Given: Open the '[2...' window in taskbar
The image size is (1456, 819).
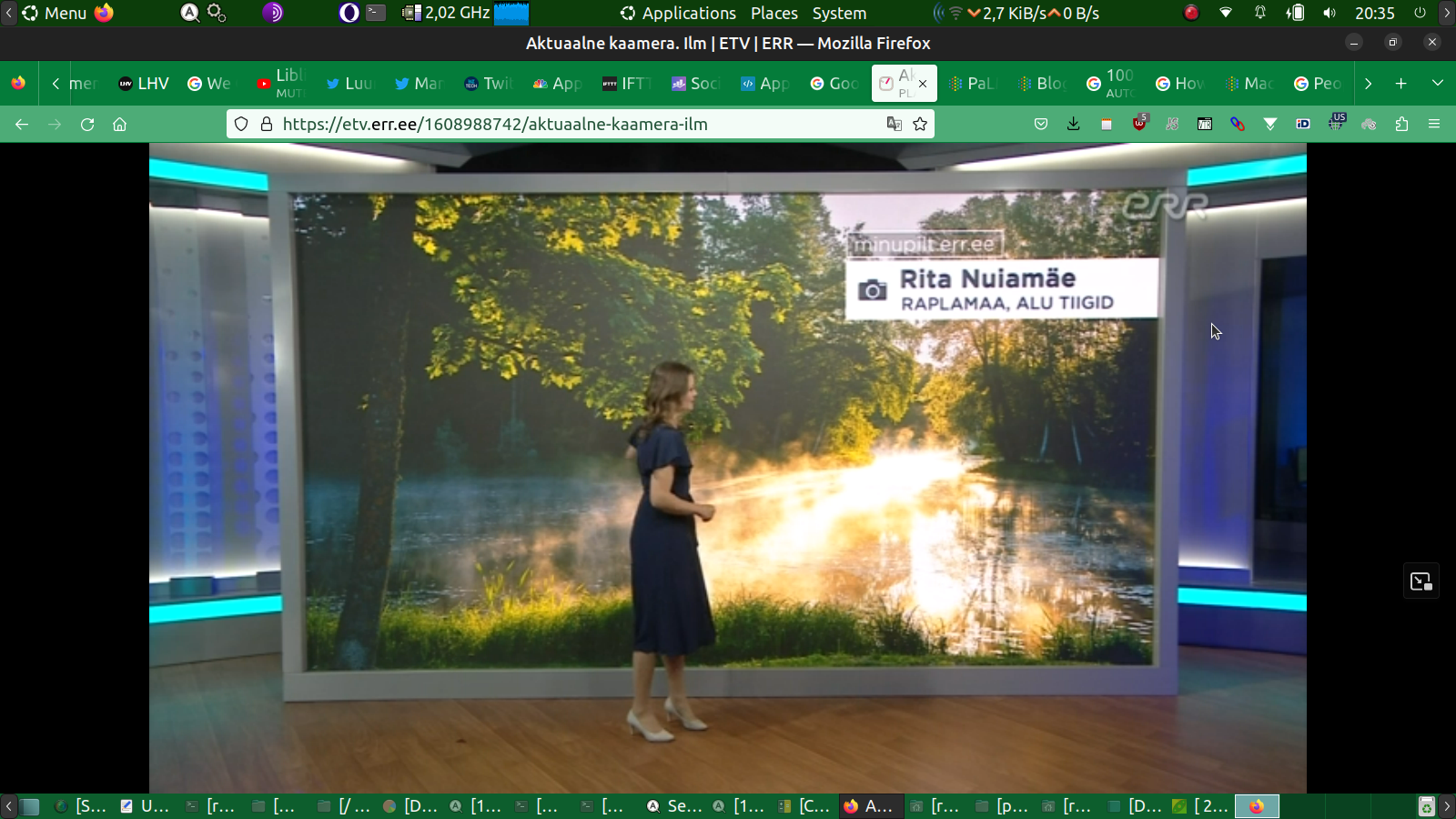Looking at the screenshot, I should coord(1200,806).
